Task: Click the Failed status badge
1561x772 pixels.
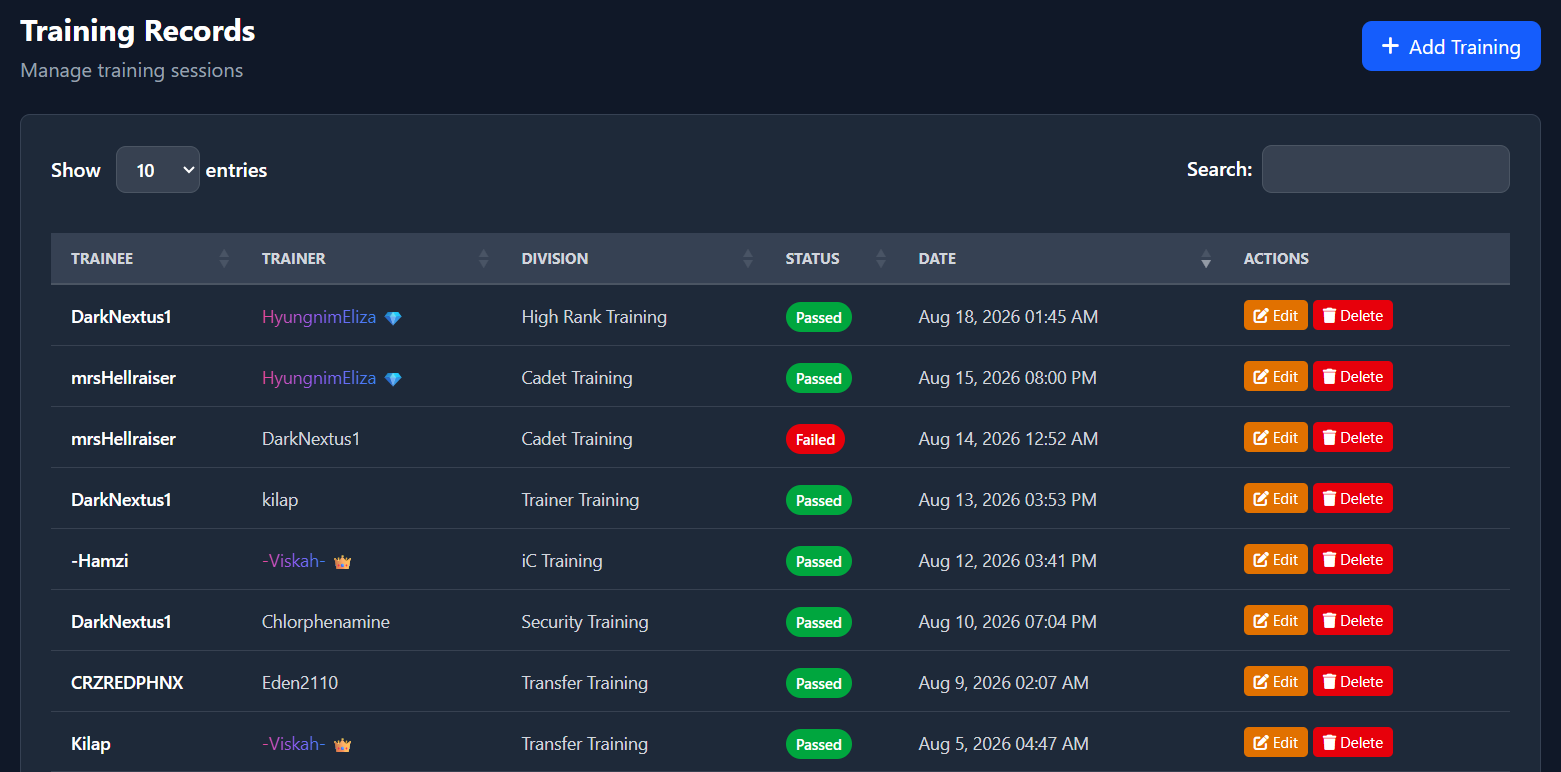Action: [815, 439]
